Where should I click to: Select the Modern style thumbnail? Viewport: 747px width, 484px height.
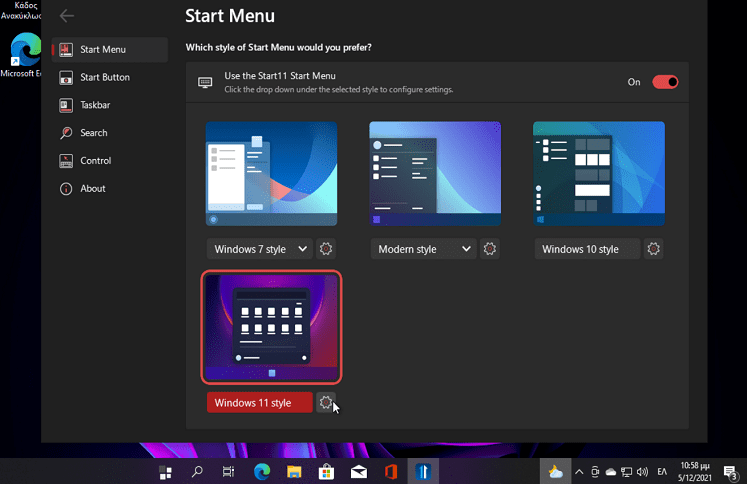point(435,173)
